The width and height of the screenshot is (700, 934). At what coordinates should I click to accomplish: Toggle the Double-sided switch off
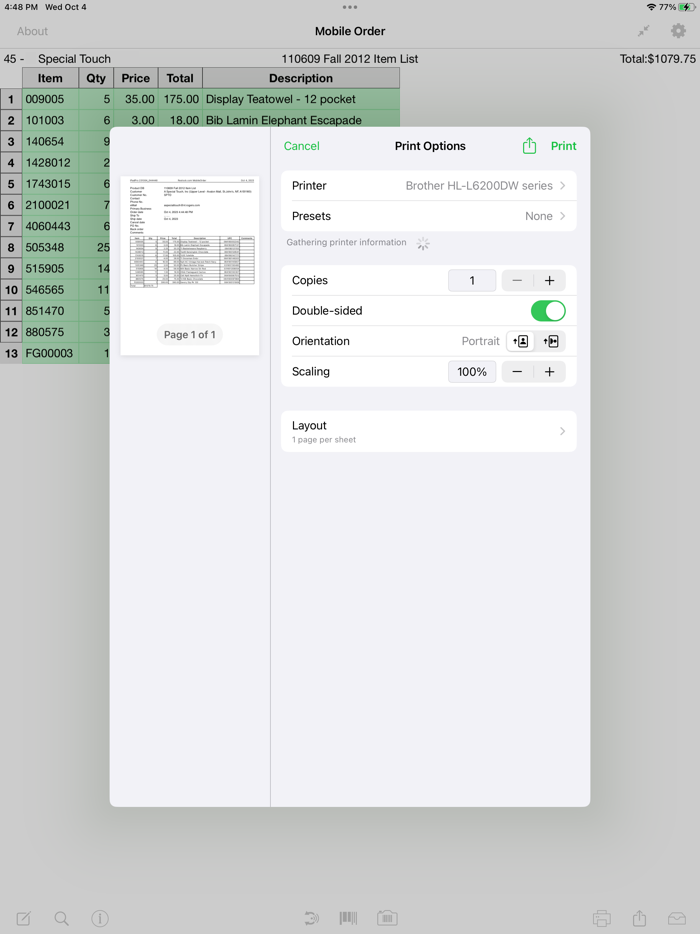pyautogui.click(x=548, y=311)
